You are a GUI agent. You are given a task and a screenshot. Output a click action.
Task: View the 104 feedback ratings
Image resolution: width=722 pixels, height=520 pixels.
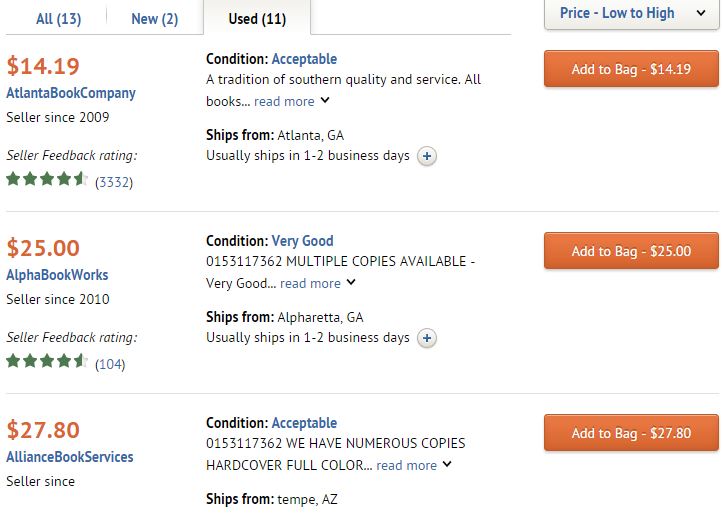(x=110, y=364)
